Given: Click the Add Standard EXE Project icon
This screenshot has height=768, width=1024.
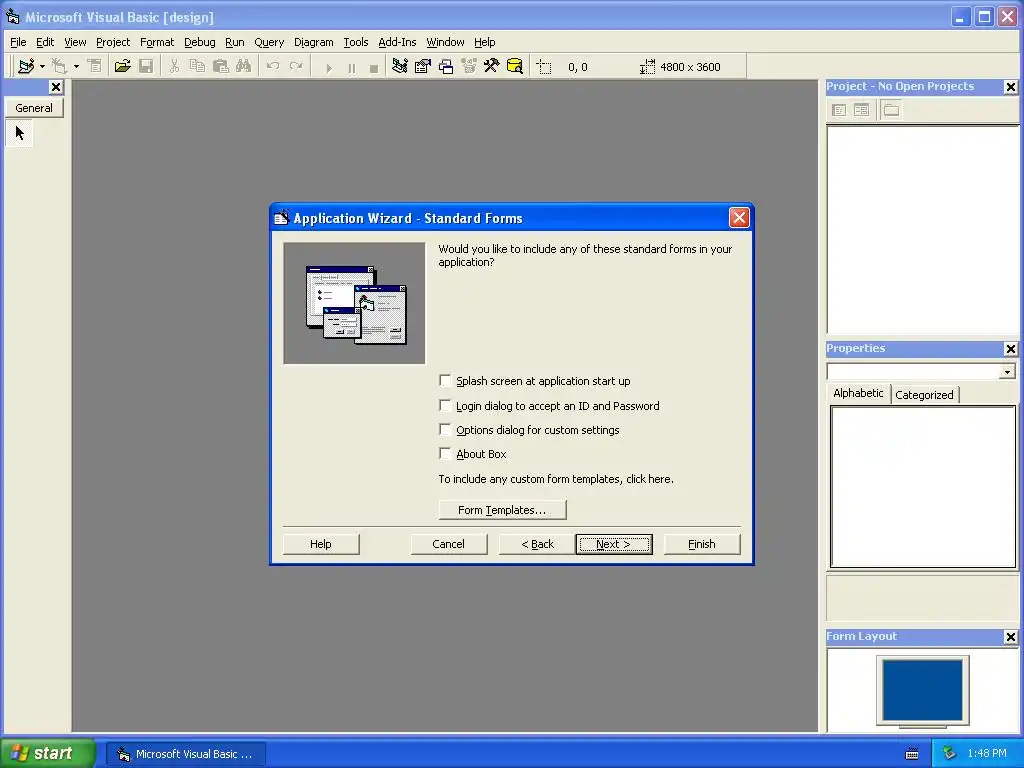Looking at the screenshot, I should coord(26,67).
